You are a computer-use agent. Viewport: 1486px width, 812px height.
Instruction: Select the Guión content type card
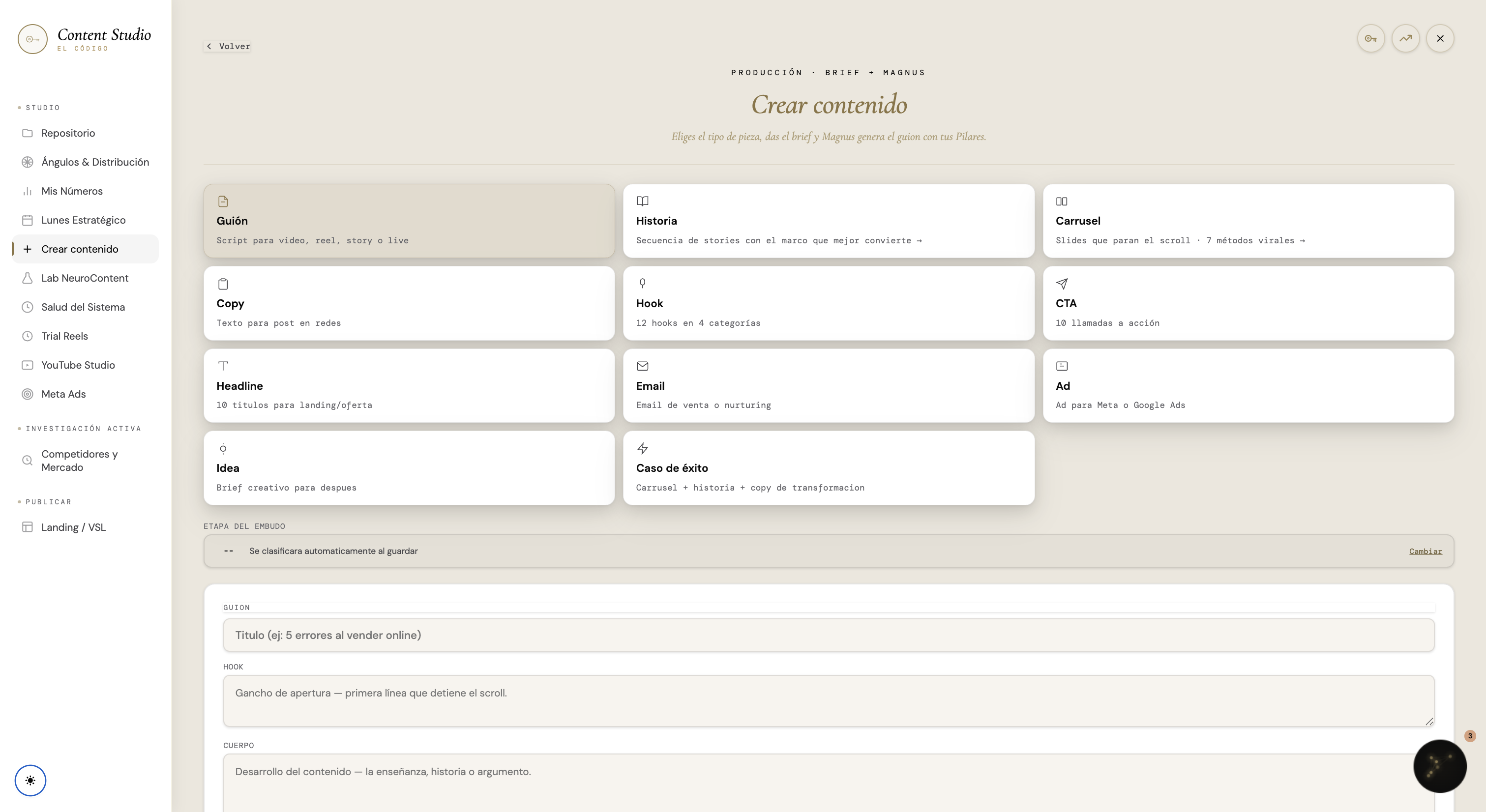[x=409, y=221]
